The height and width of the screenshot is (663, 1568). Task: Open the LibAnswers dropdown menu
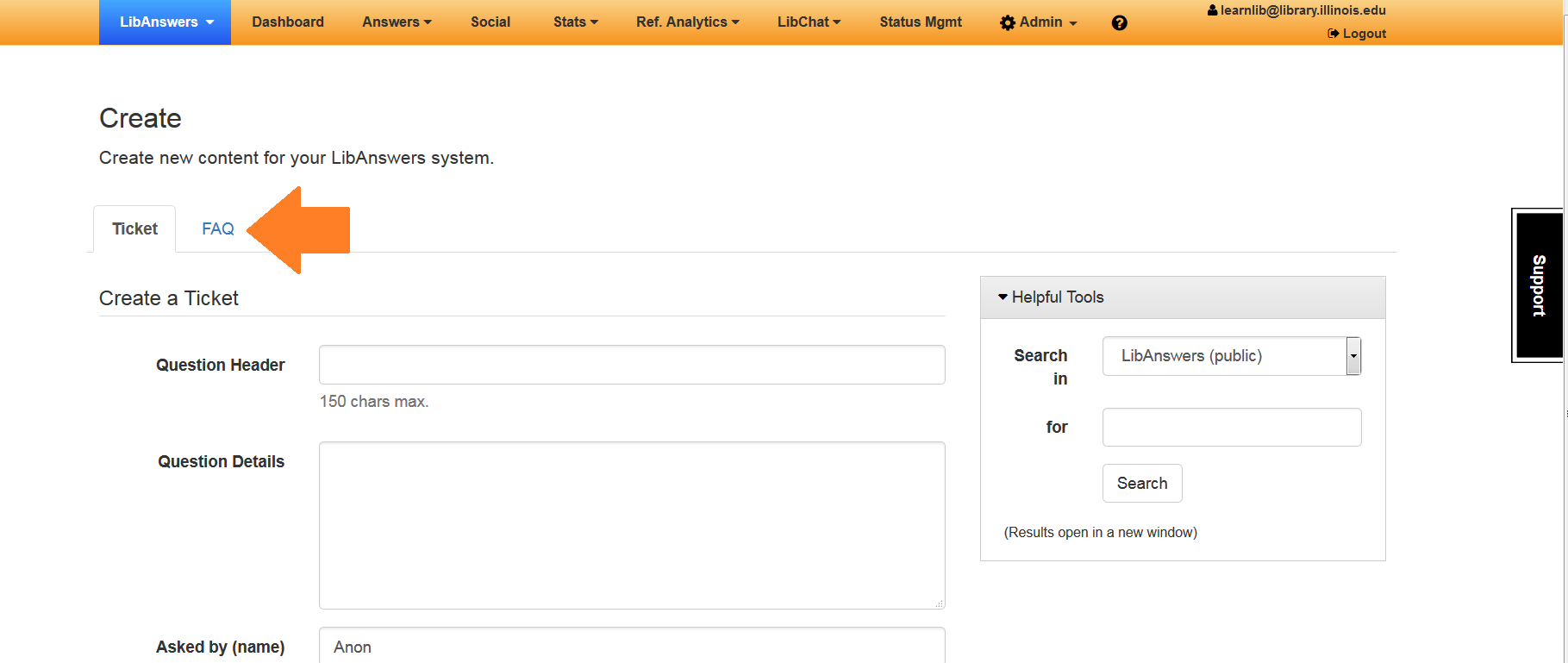point(166,22)
